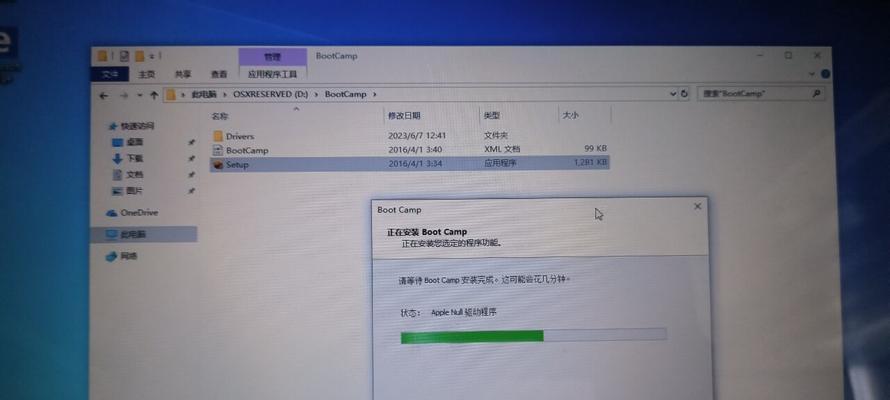The image size is (890, 400).
Task: Click the search magnifier icon
Action: [817, 93]
